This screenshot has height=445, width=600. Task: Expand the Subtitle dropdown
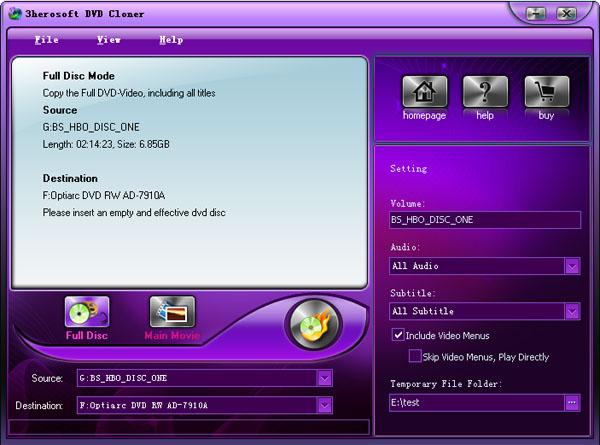572,311
